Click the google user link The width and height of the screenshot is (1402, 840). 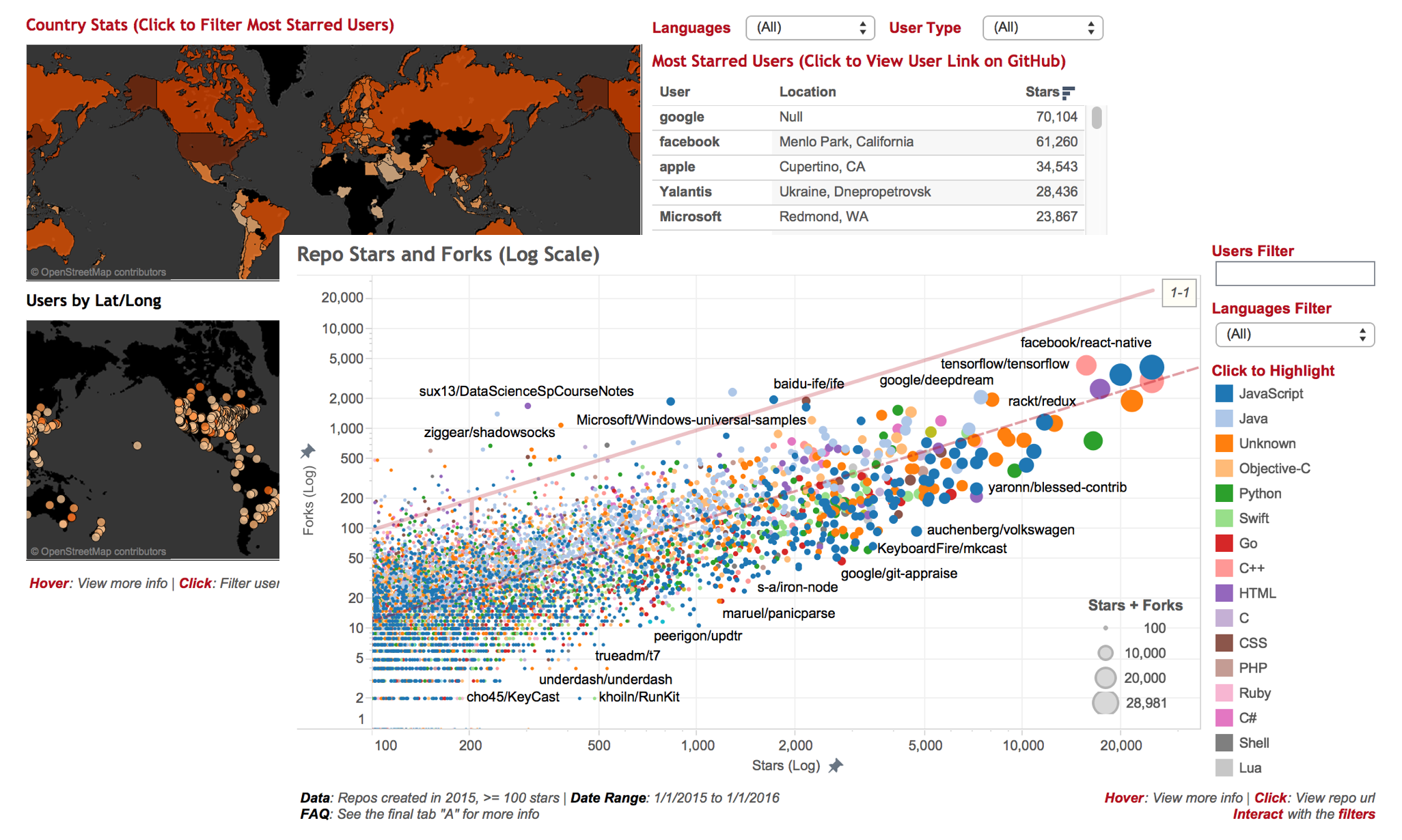pos(681,117)
